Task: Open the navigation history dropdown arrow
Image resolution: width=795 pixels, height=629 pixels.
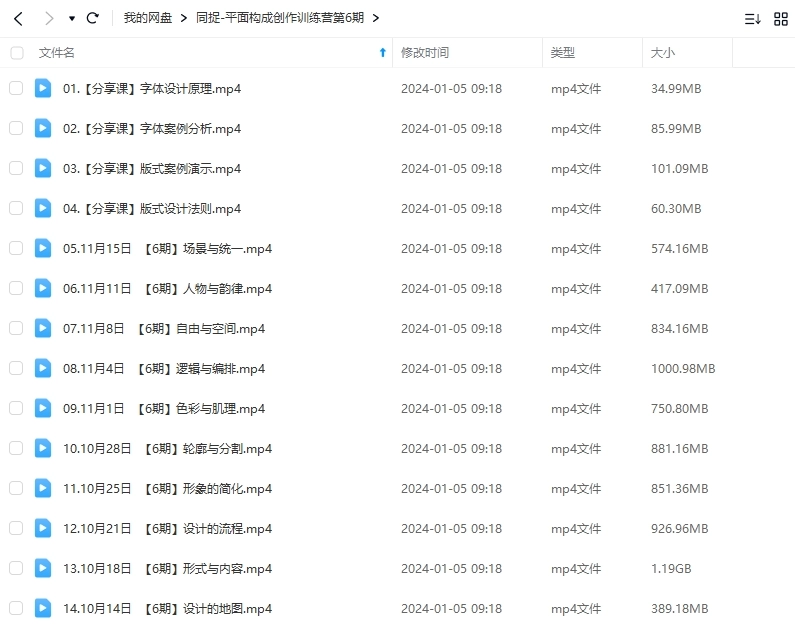Action: 71,19
